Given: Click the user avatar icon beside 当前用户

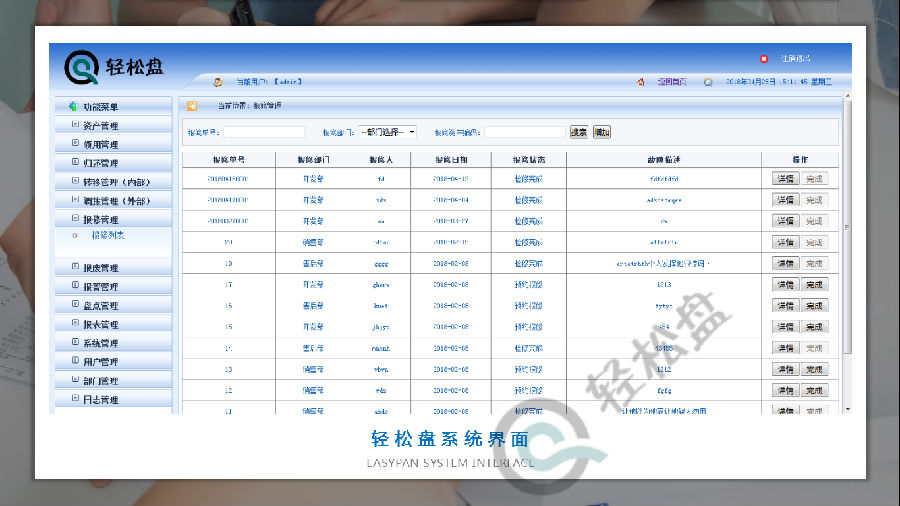Looking at the screenshot, I should [218, 82].
